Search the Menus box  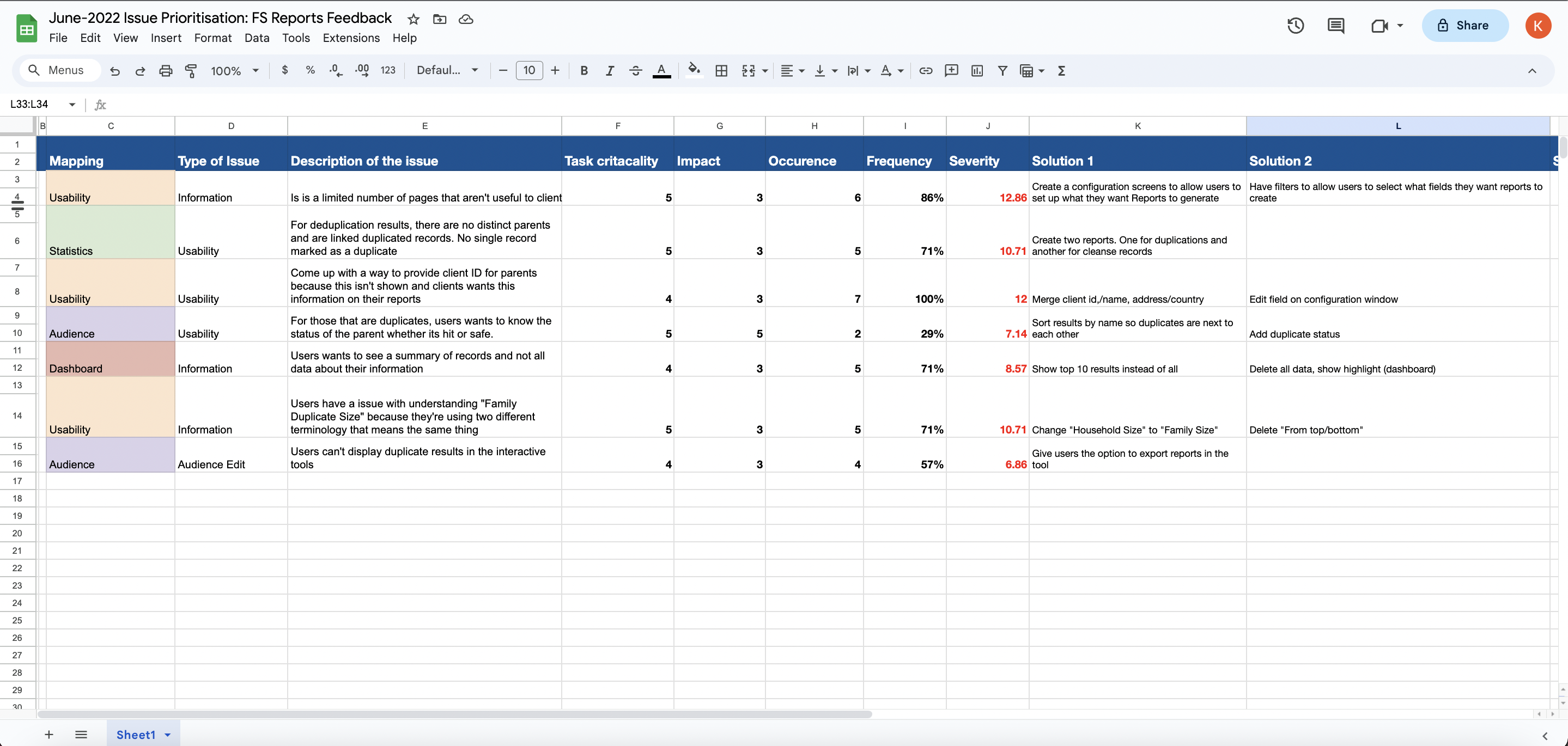coord(60,71)
